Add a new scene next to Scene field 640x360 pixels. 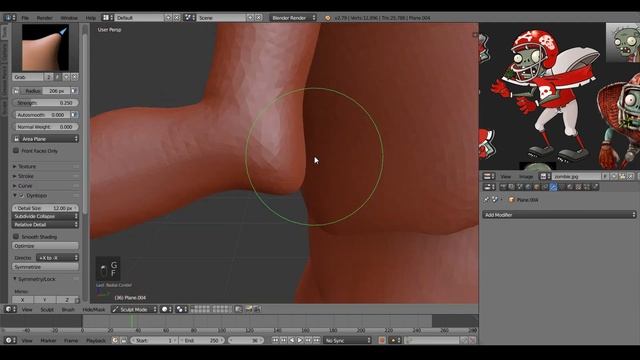coord(250,18)
